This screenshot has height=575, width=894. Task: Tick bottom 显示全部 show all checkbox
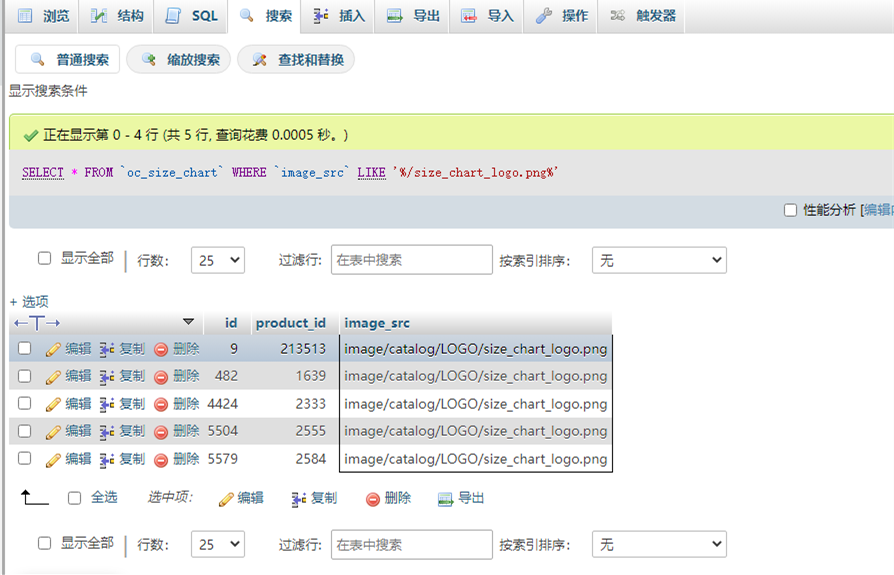pos(44,543)
